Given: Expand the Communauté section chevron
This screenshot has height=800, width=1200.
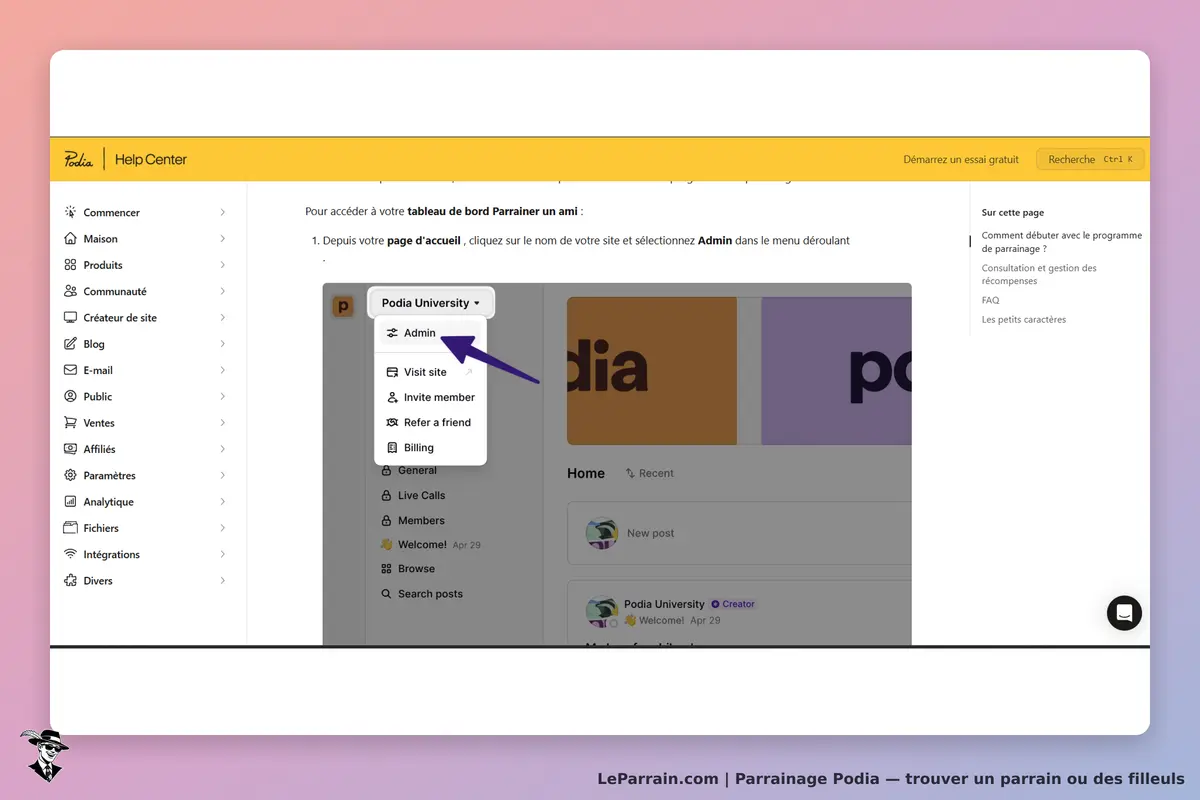Looking at the screenshot, I should point(223,291).
